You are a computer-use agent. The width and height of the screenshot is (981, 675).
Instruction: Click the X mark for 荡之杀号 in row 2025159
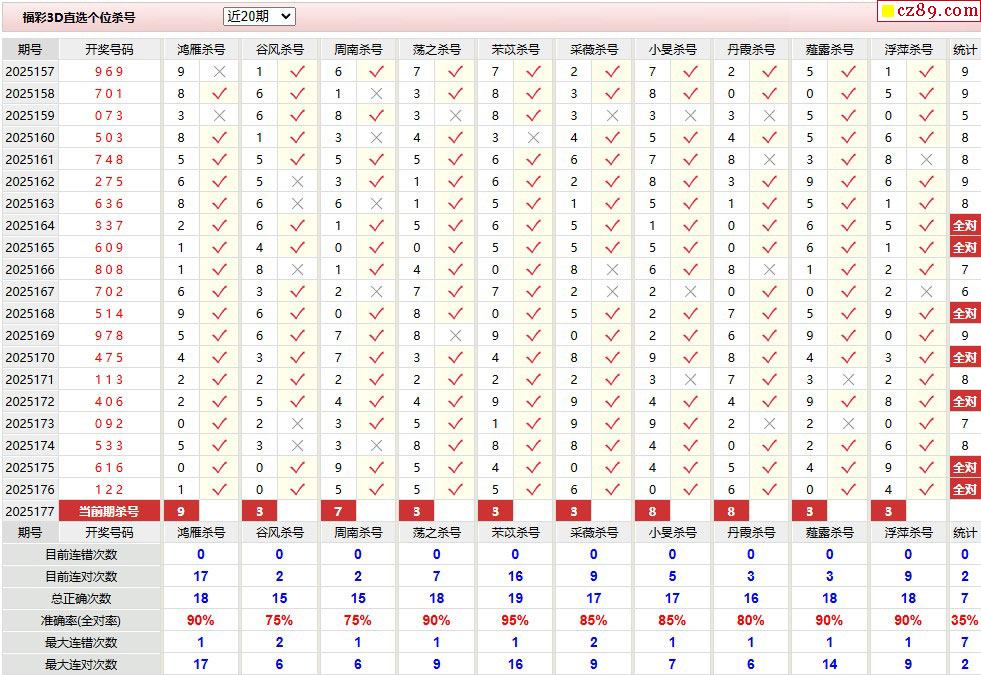[x=455, y=116]
